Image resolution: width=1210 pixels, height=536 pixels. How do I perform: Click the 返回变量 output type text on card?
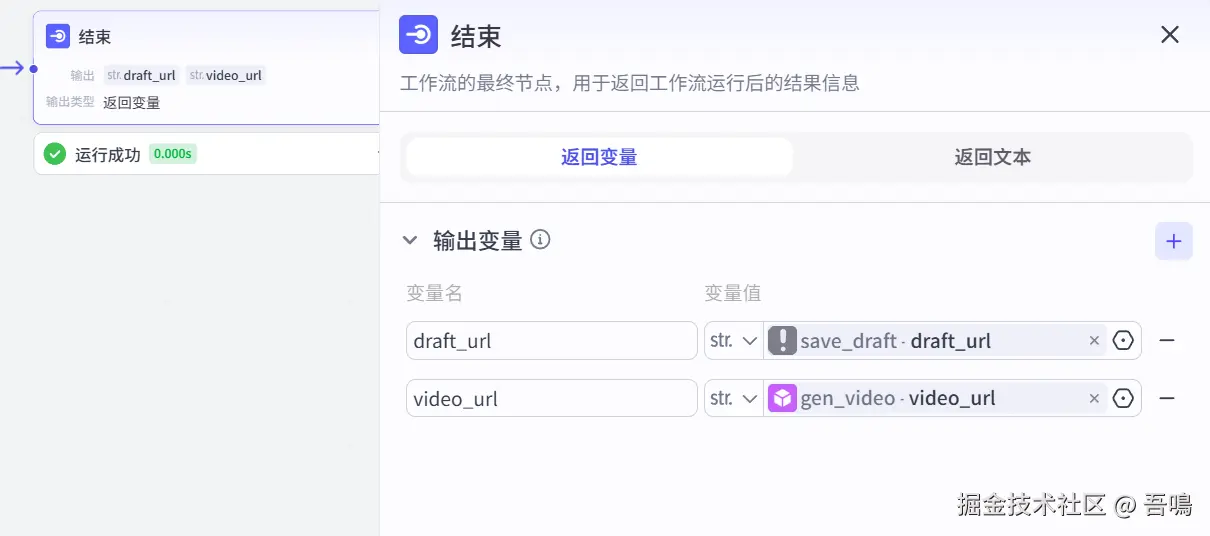pyautogui.click(x=132, y=102)
